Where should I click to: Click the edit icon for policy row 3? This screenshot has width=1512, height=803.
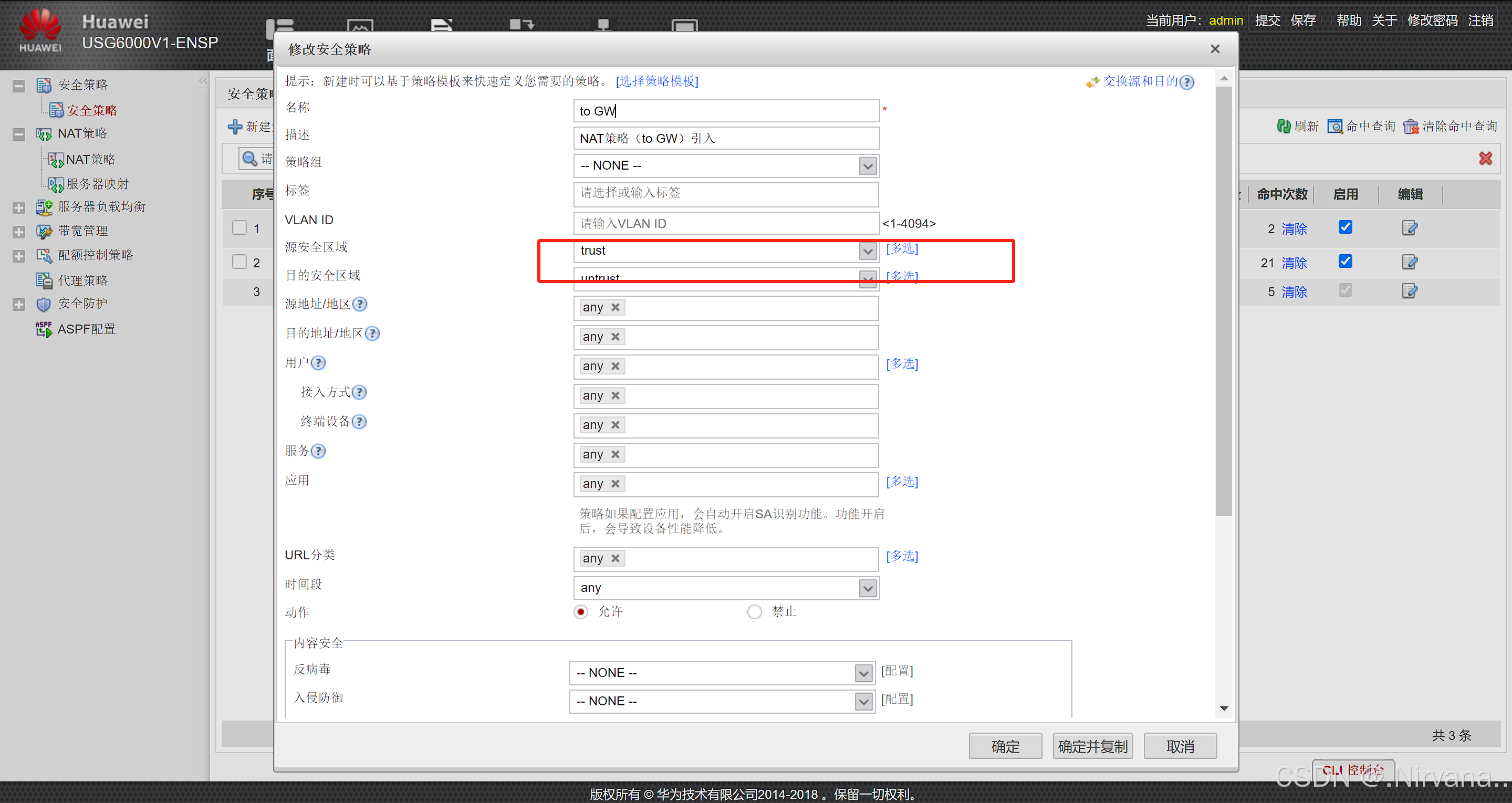click(x=1409, y=291)
